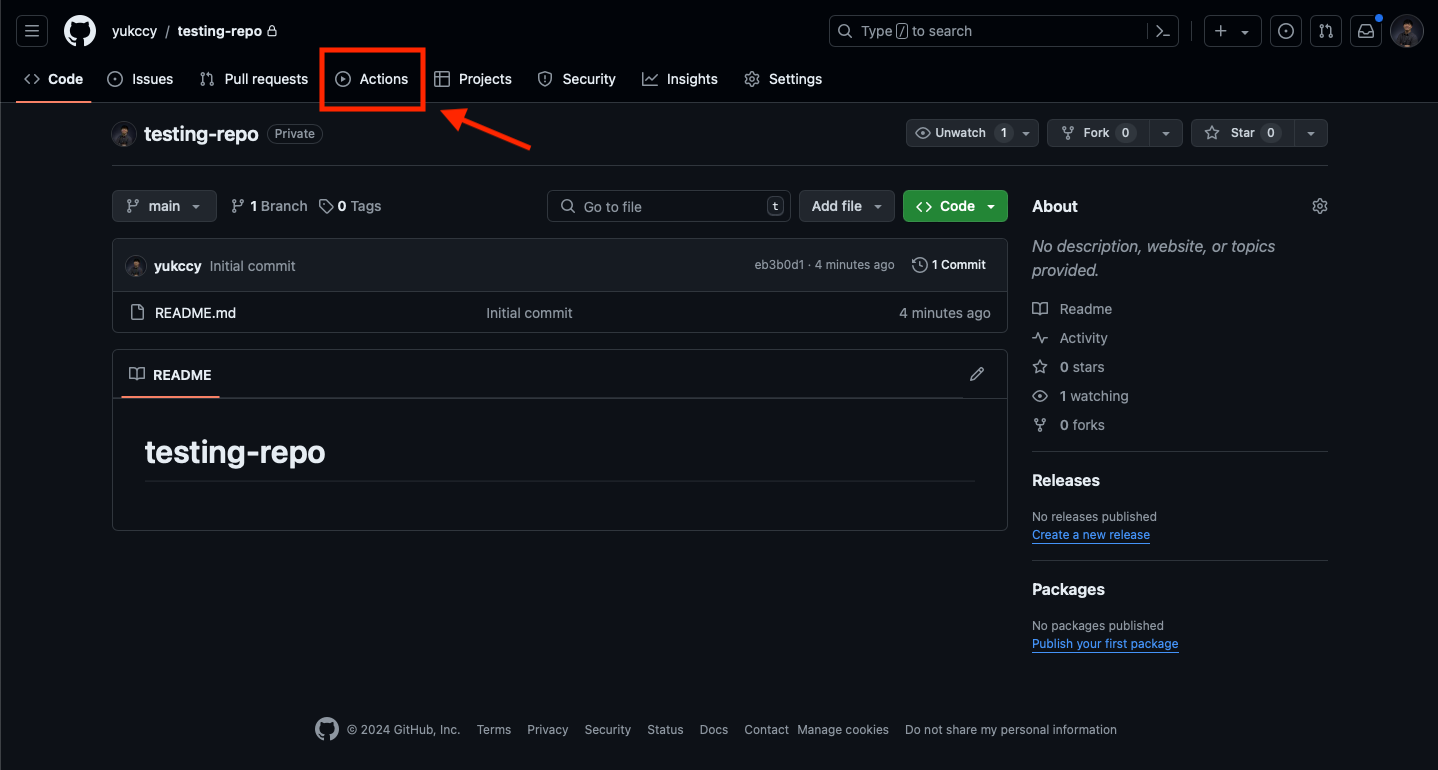Open the testing-repo title link
Viewport: 1438px width, 770px height.
(201, 134)
